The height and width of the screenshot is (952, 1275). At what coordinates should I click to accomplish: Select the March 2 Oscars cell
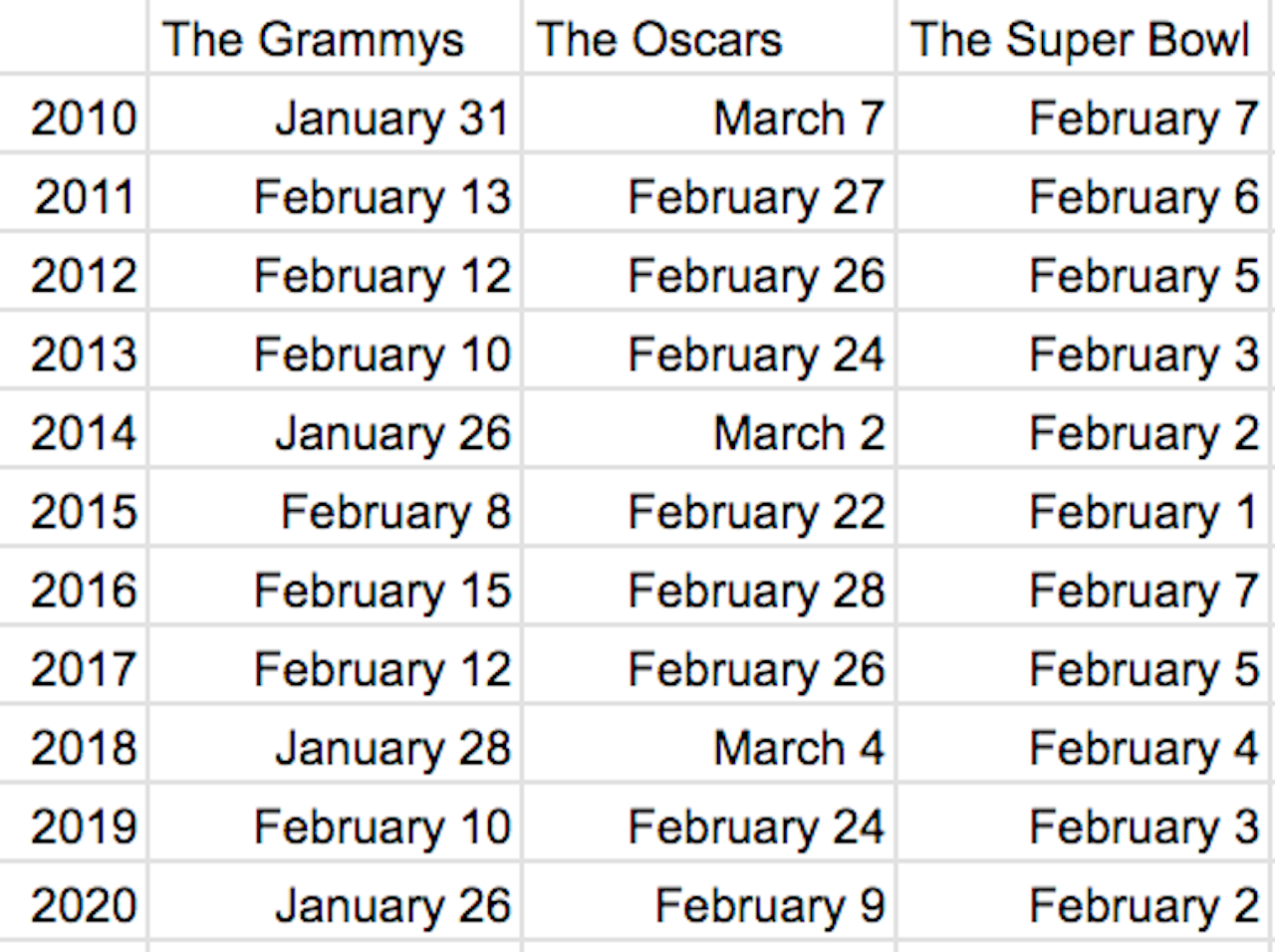coord(799,433)
